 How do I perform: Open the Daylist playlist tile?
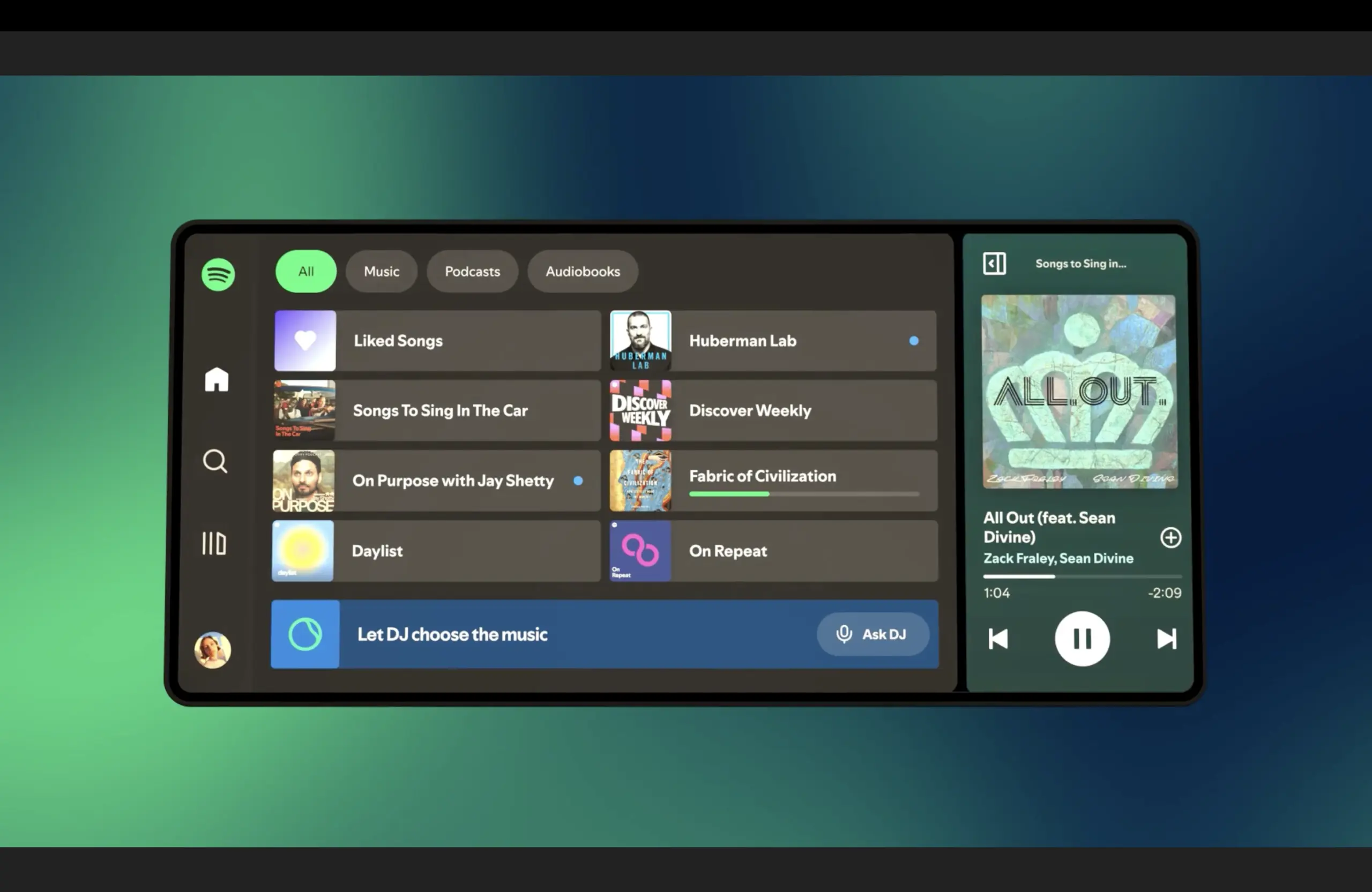coord(436,551)
